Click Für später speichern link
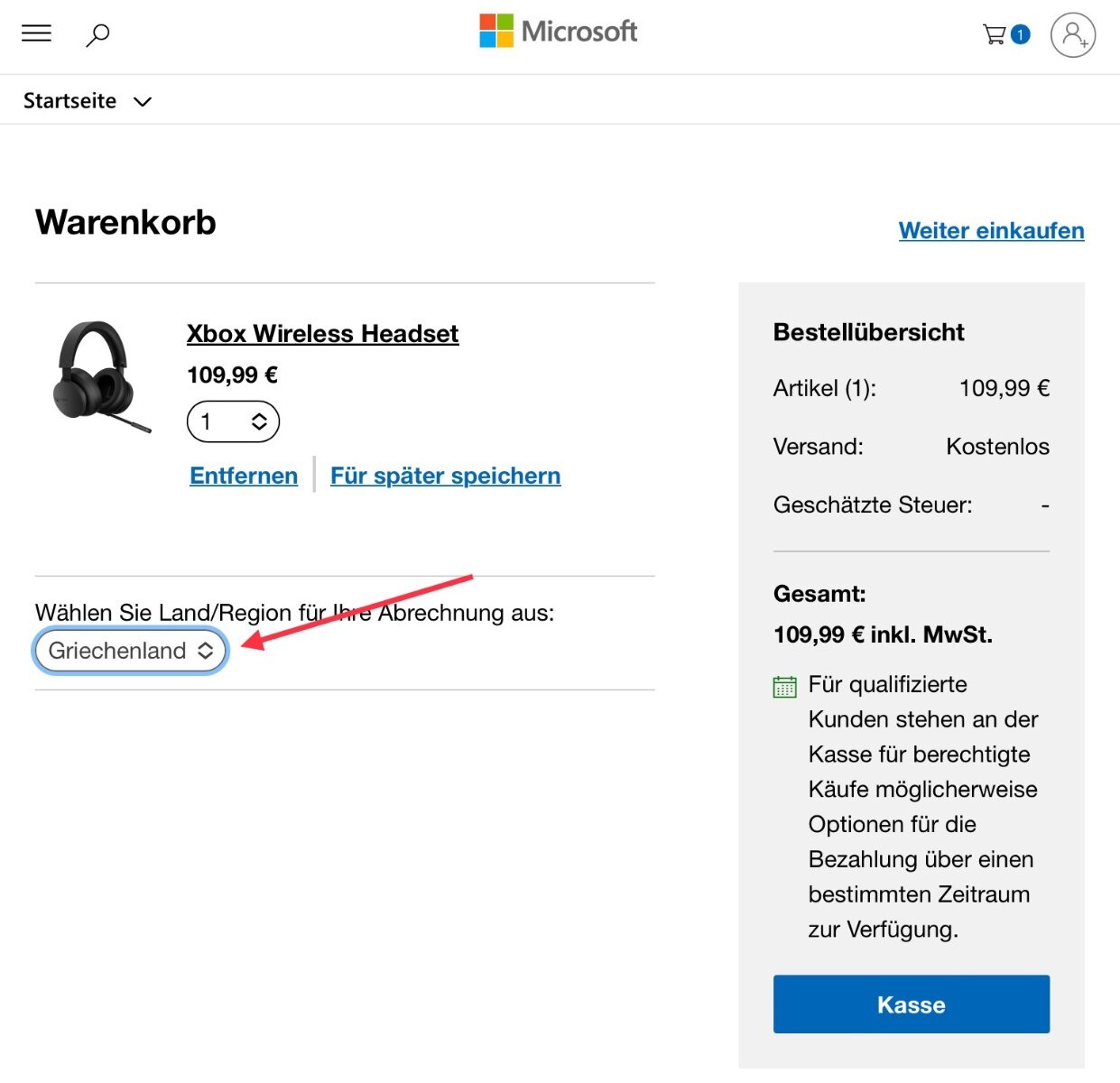Viewport: 1120px width, 1083px height. [x=445, y=476]
